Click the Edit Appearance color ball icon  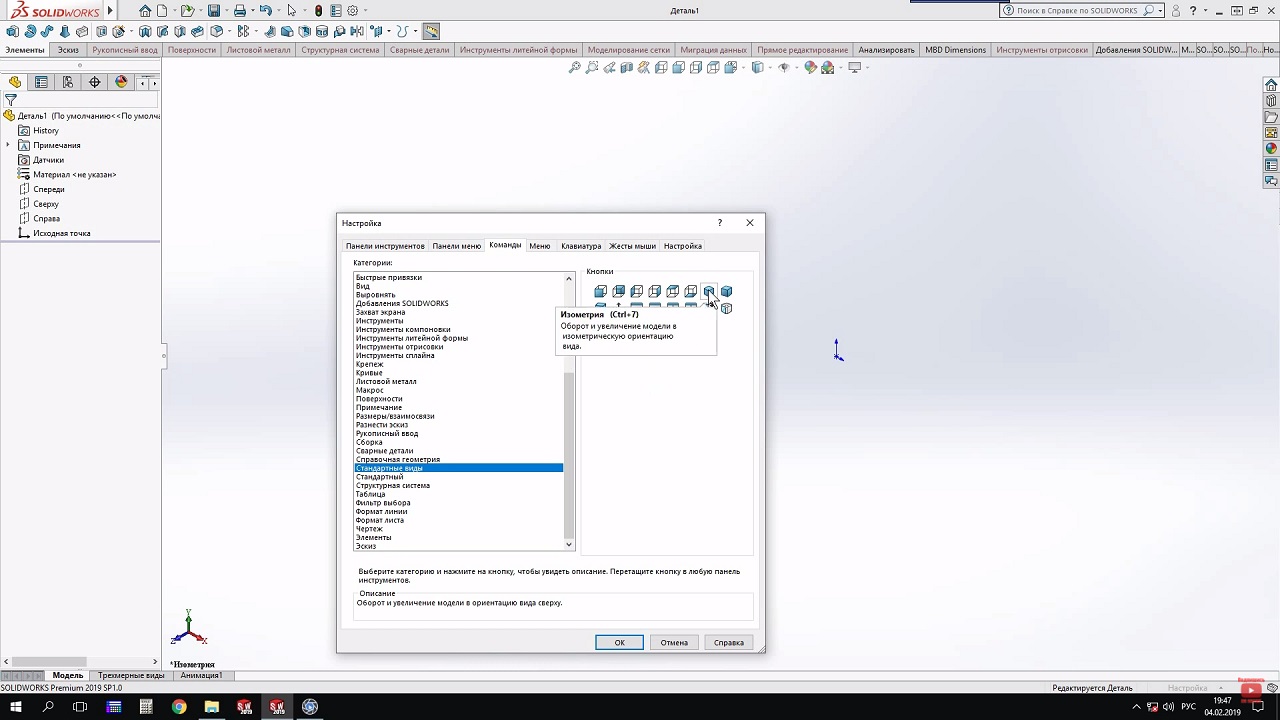click(810, 68)
